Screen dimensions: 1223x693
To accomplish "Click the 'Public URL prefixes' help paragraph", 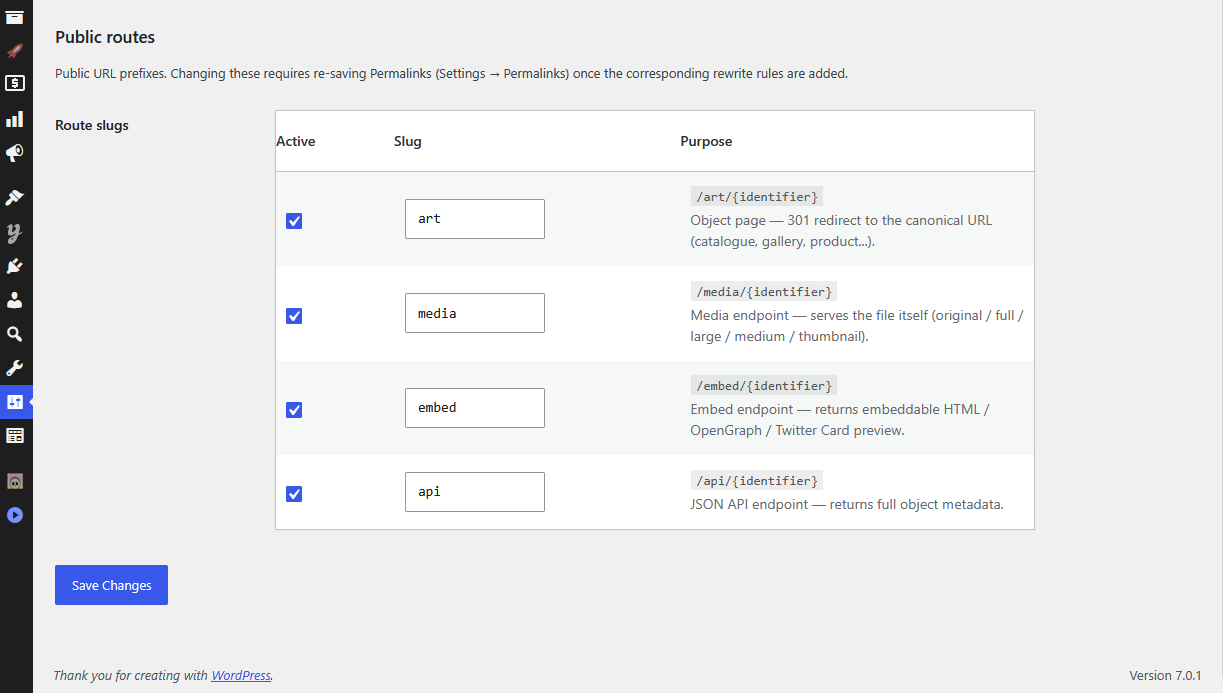I will [x=451, y=74].
